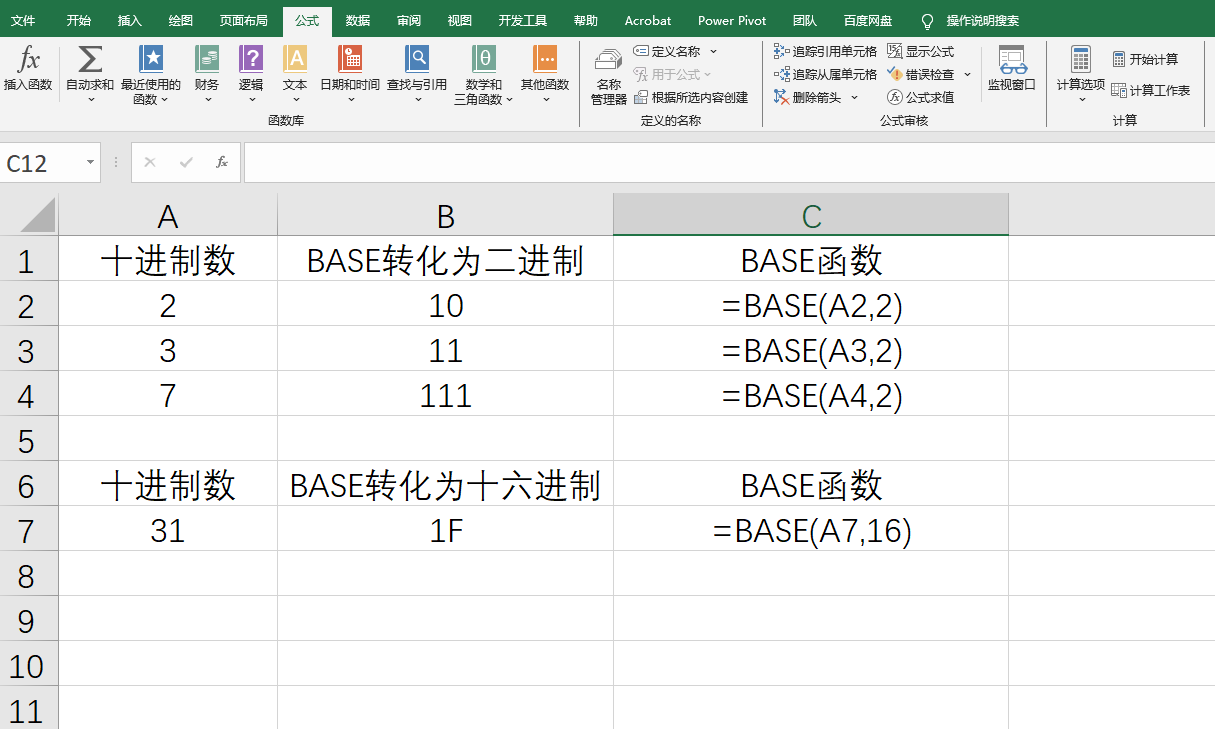
Task: Click in the formula bar input field
Action: coord(728,162)
